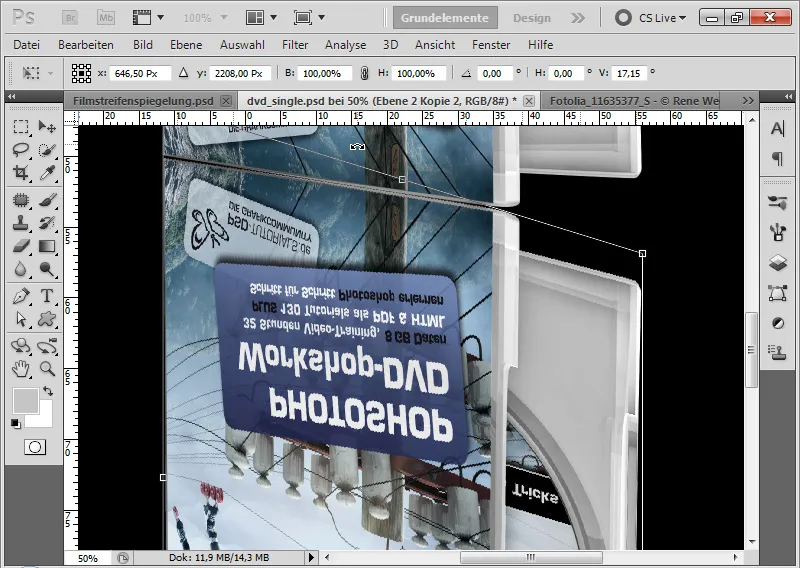The image size is (800, 568).
Task: Activate the Grundelemente workspace
Action: [x=445, y=18]
